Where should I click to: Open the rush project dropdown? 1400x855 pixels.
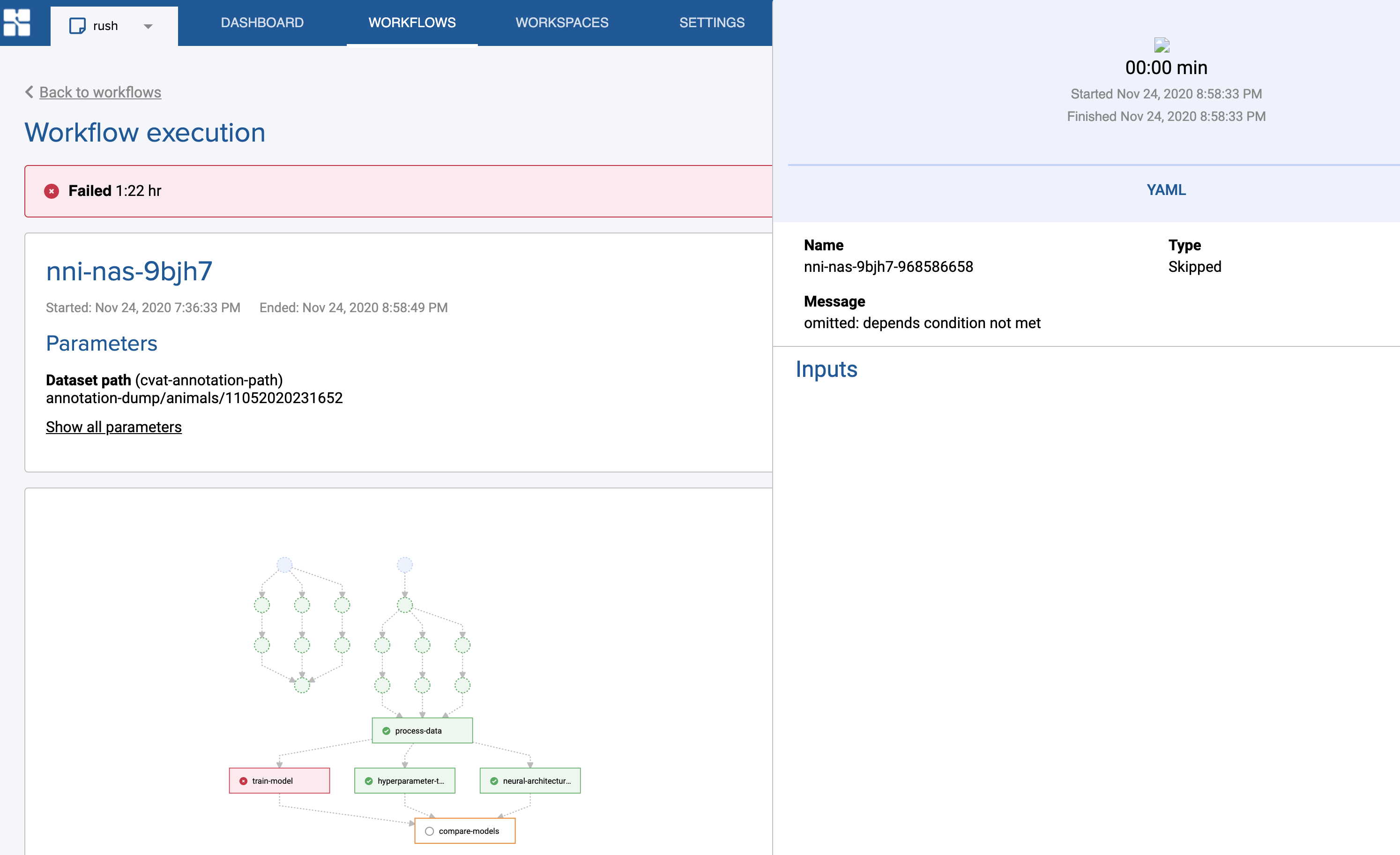coord(149,26)
